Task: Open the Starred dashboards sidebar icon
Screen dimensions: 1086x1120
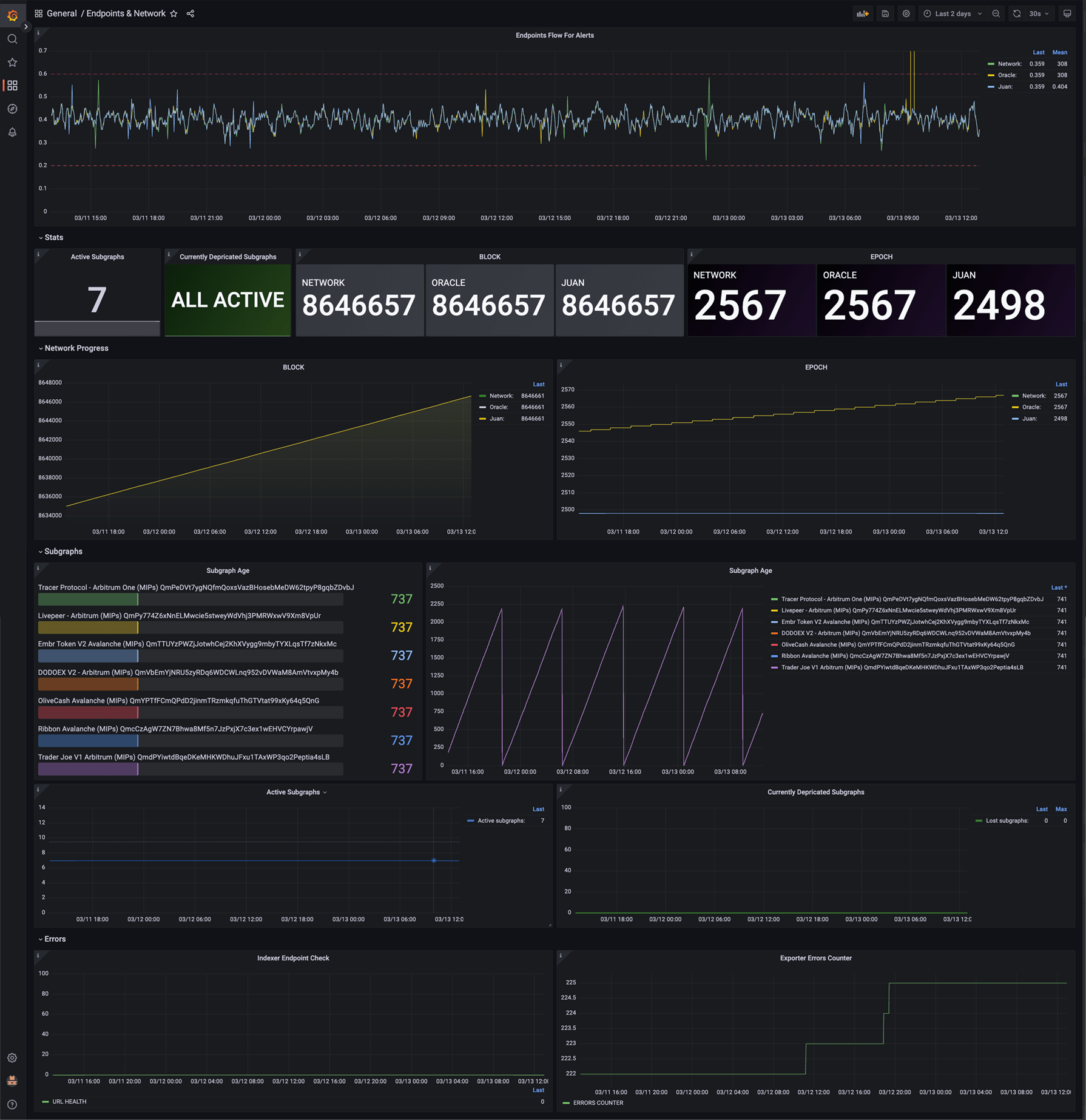Action: [12, 62]
